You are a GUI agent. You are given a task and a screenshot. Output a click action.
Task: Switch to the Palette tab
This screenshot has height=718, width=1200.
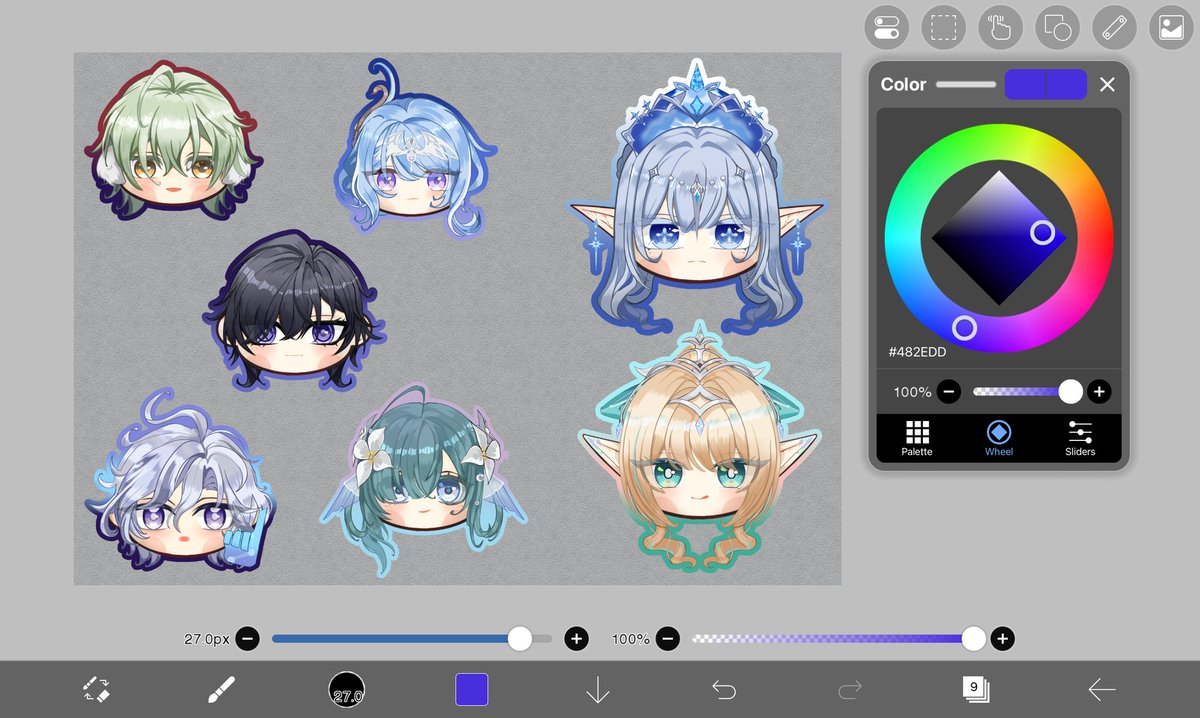coord(917,438)
